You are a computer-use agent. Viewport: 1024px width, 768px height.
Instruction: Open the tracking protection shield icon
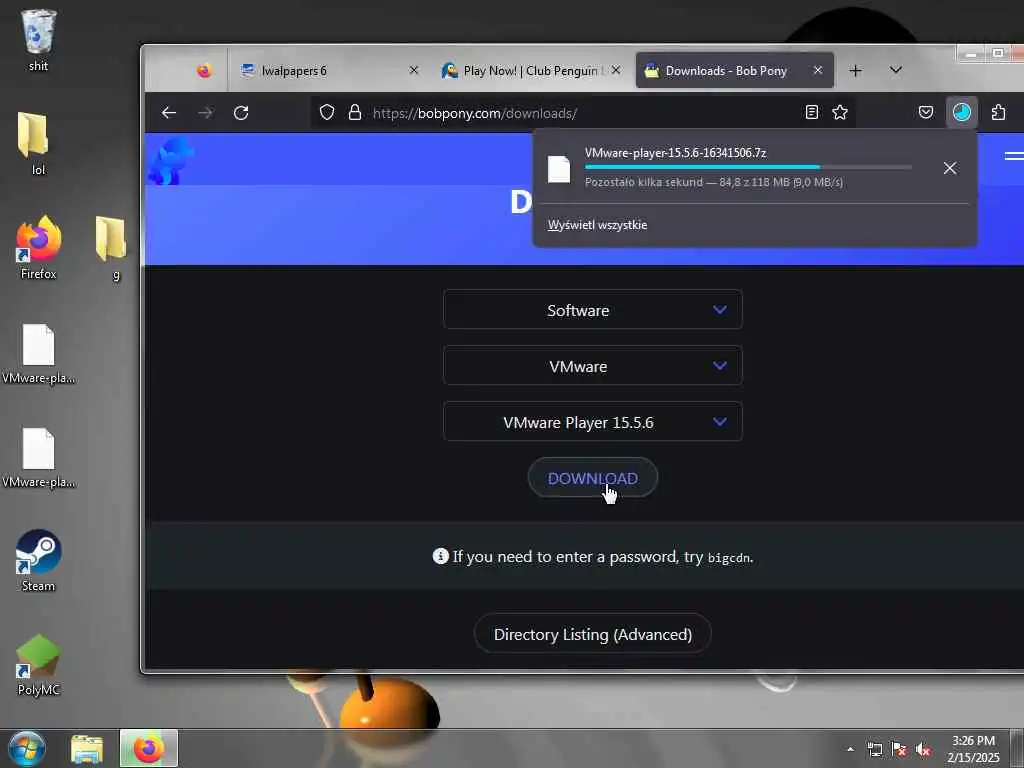click(x=327, y=113)
